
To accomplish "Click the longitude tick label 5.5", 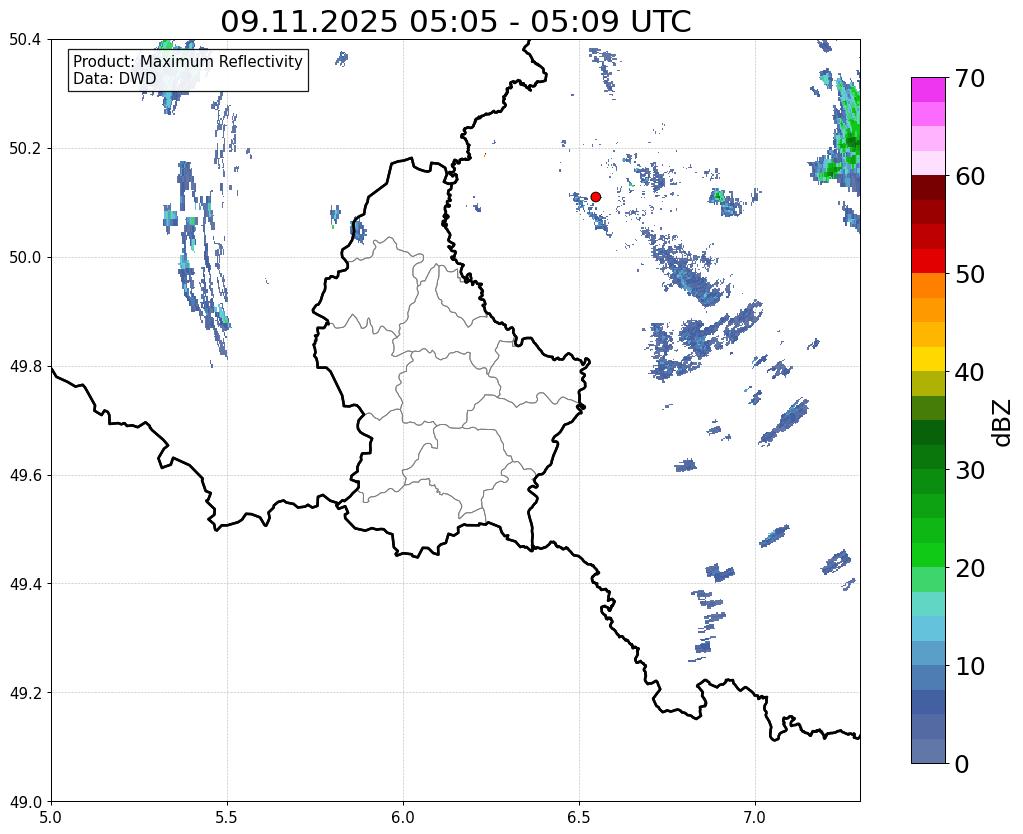I will point(227,818).
